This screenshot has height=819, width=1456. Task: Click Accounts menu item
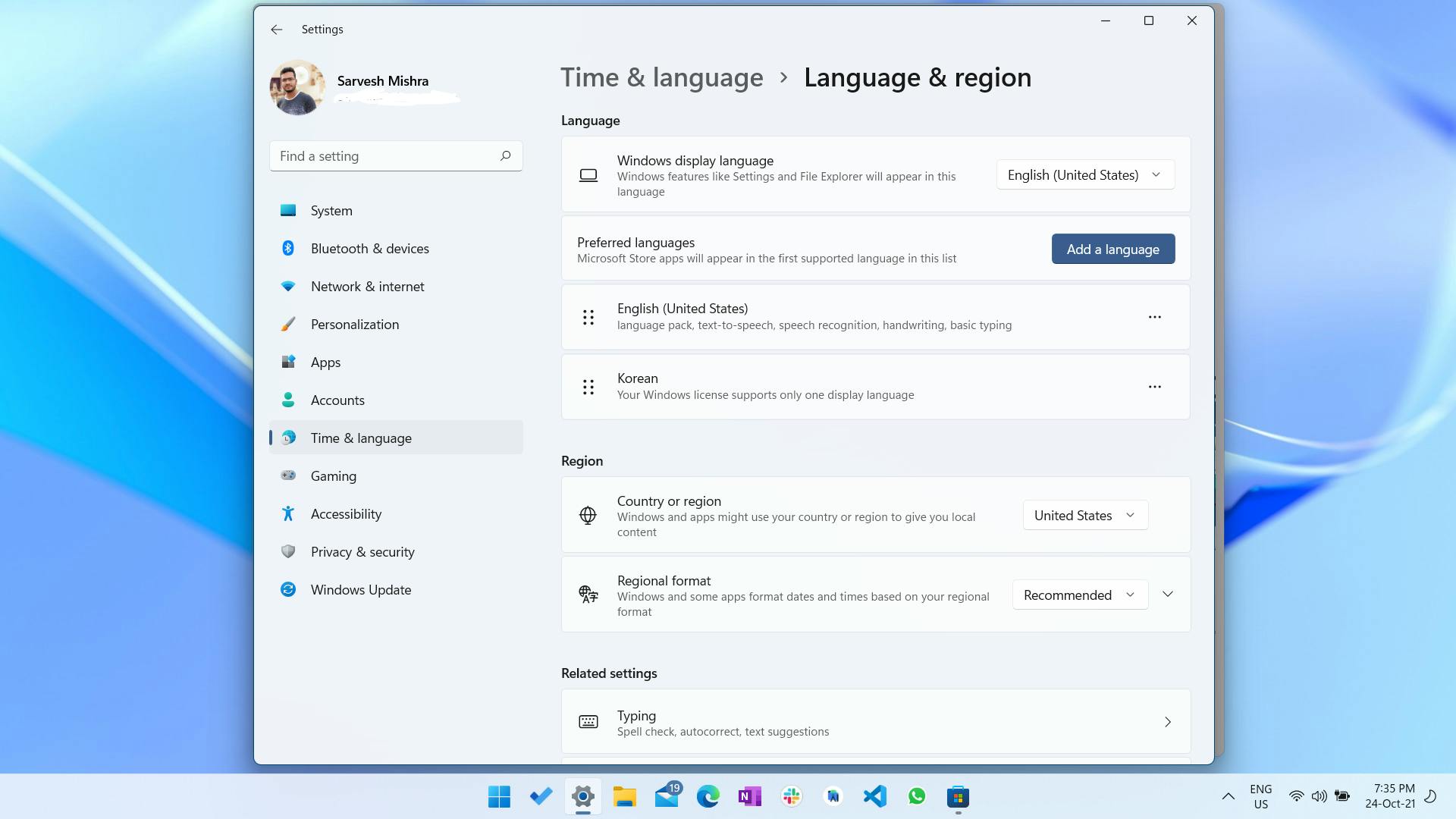point(337,400)
